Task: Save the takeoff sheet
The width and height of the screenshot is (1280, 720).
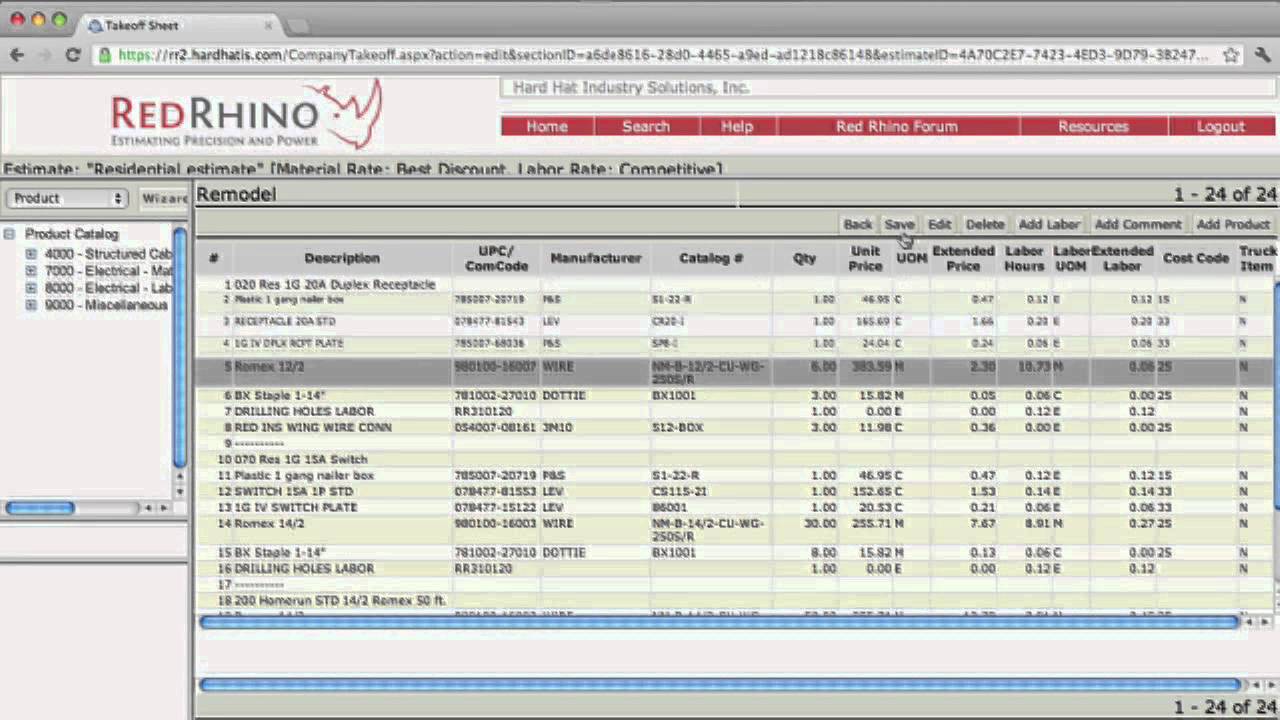Action: 899,224
